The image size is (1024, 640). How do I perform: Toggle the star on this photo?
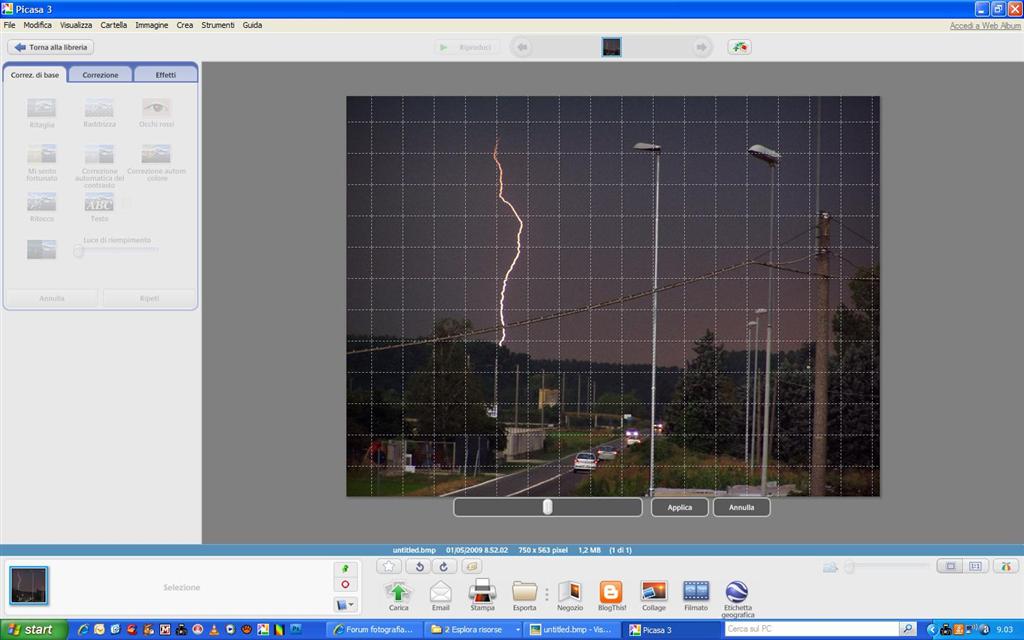pos(390,567)
